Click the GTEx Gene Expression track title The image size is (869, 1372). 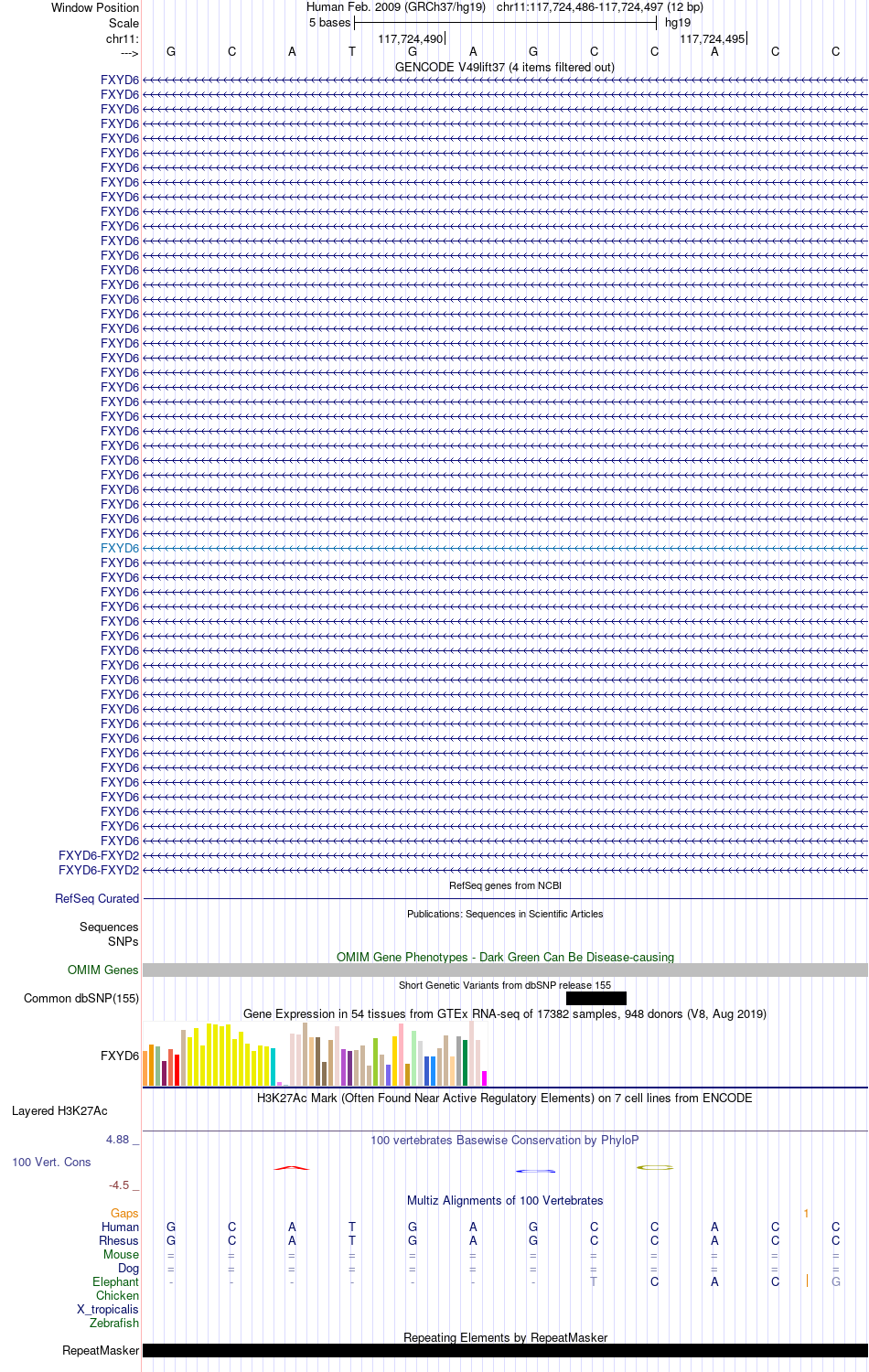click(505, 1013)
